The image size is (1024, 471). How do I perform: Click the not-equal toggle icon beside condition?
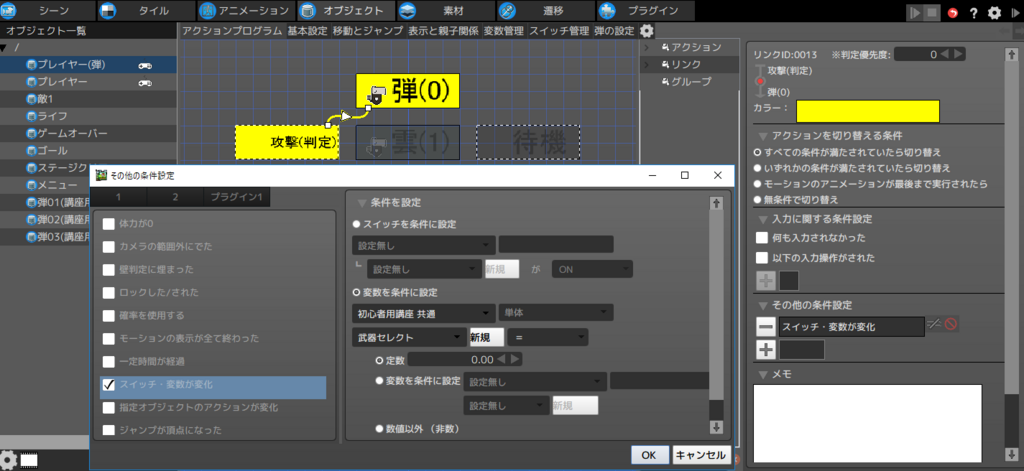click(935, 324)
